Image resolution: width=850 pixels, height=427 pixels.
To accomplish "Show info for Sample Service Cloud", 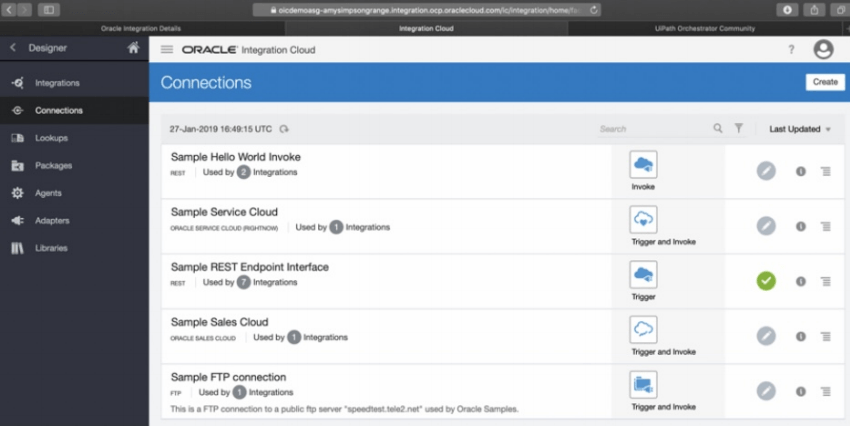I will [801, 226].
